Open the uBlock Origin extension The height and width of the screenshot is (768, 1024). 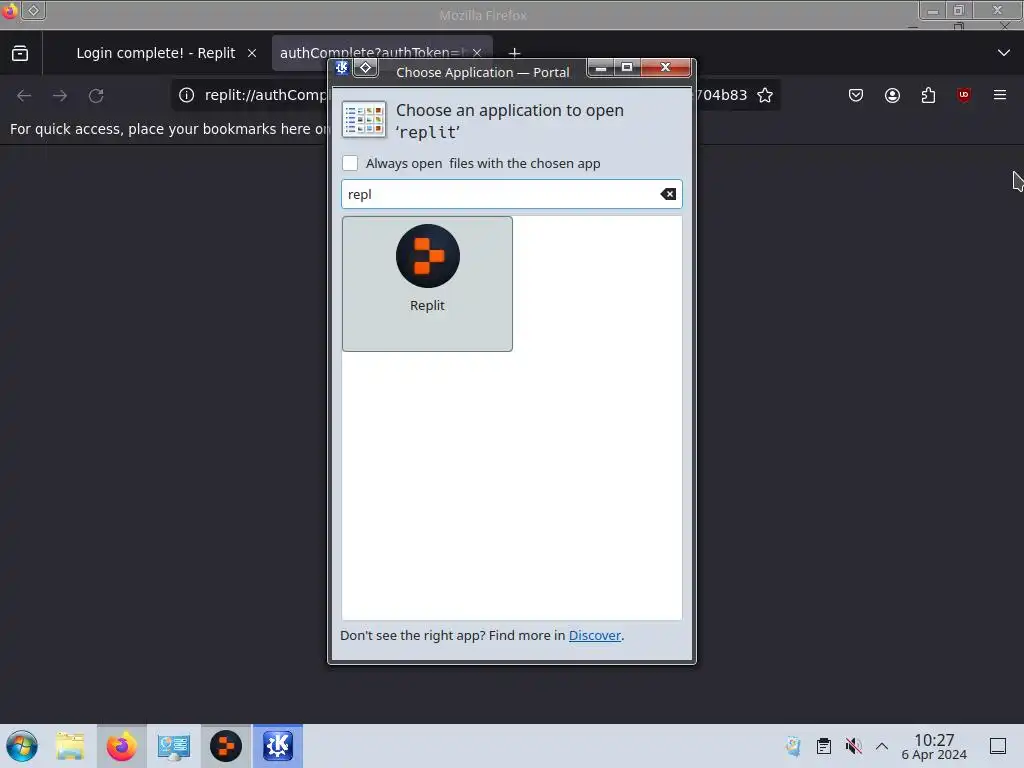click(964, 95)
